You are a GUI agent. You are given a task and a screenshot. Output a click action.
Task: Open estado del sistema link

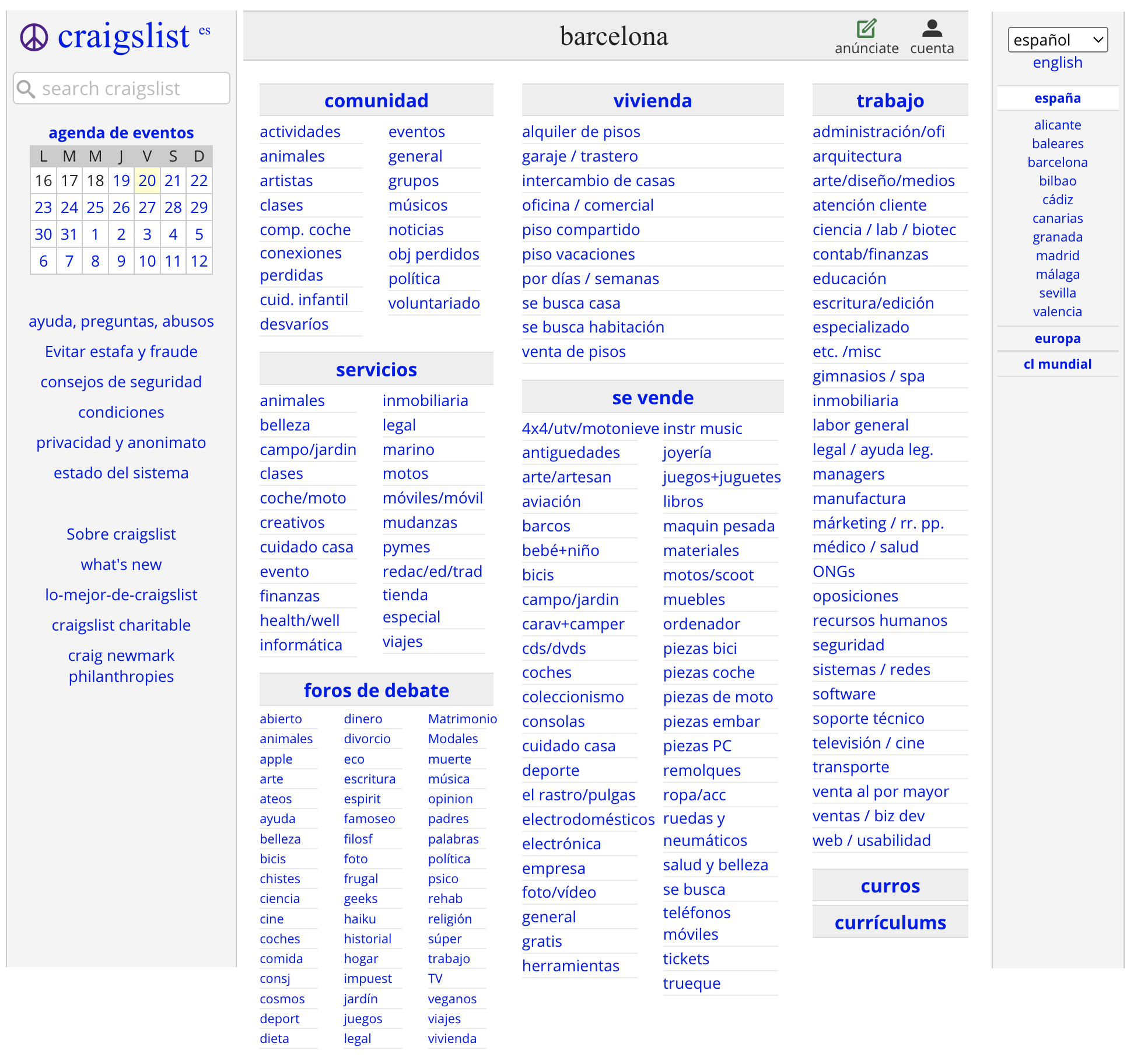[121, 473]
